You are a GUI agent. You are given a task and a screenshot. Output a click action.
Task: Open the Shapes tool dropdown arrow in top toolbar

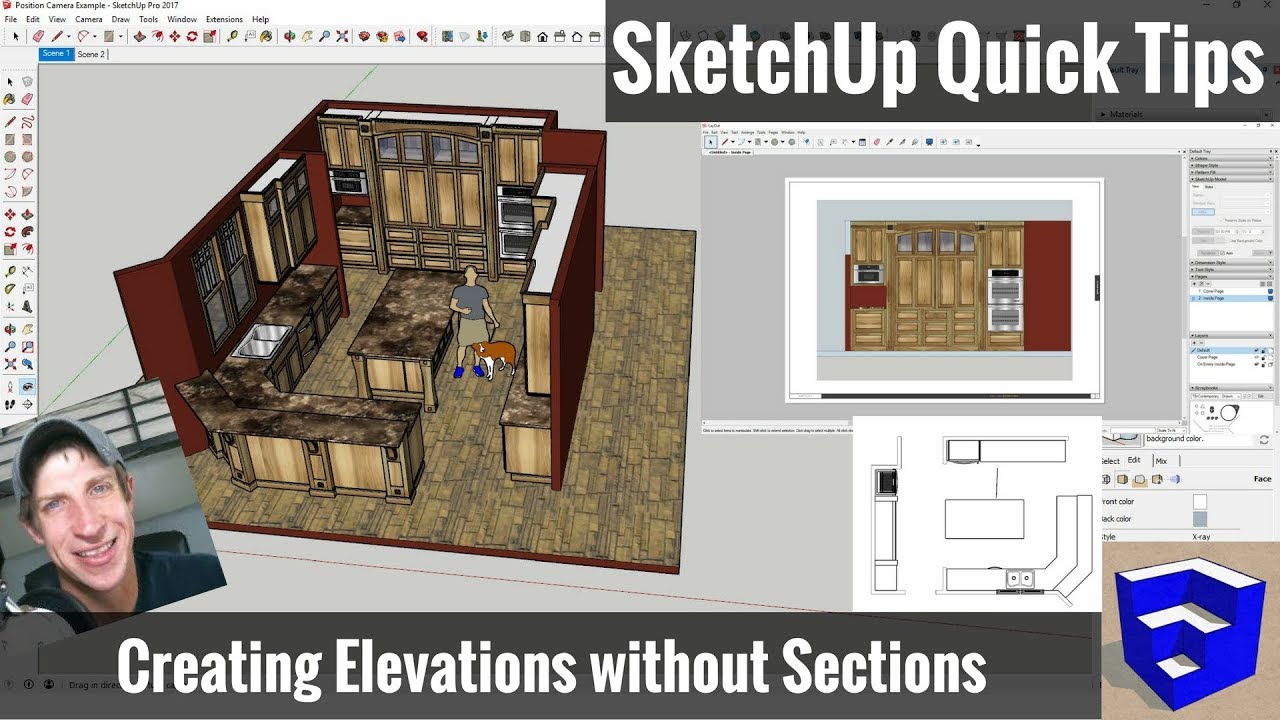click(121, 36)
